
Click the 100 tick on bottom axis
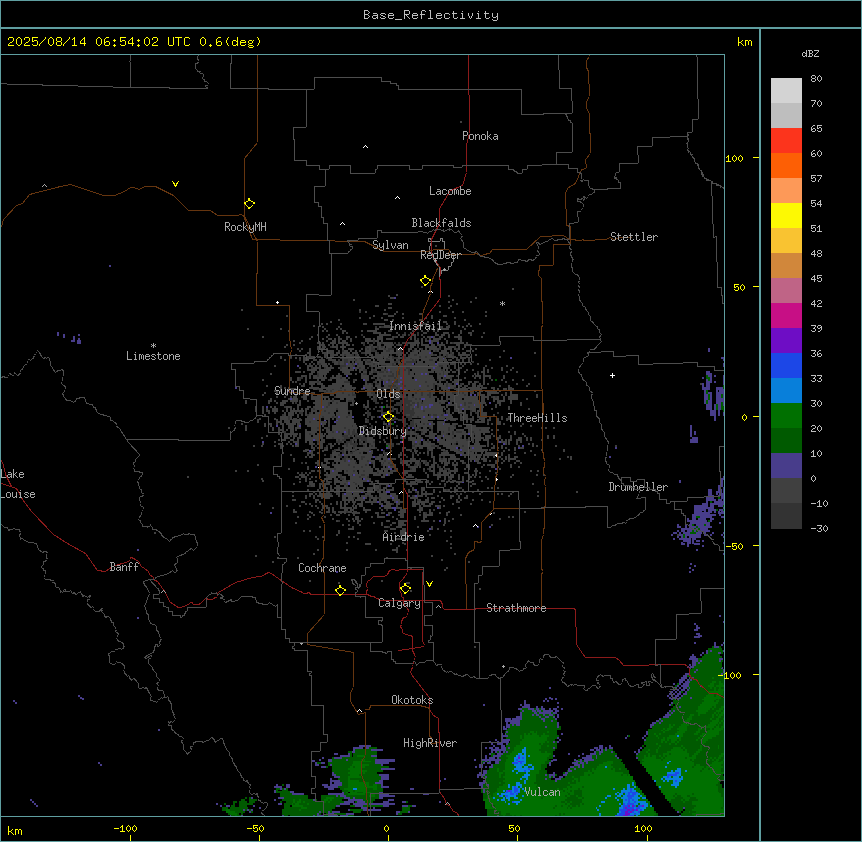click(x=643, y=828)
